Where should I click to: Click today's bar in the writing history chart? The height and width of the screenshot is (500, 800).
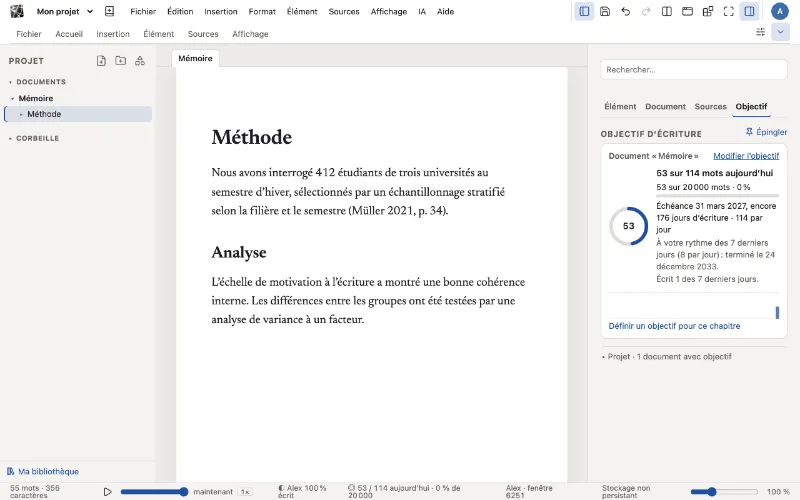point(777,312)
